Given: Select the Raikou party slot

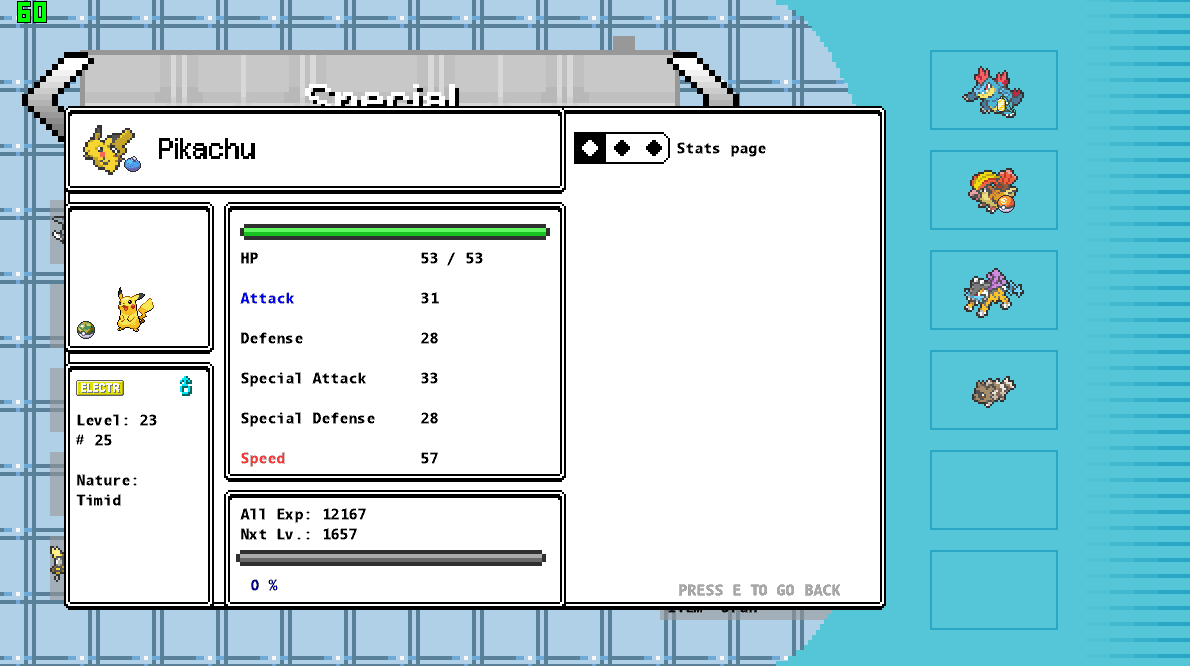Looking at the screenshot, I should (x=993, y=291).
